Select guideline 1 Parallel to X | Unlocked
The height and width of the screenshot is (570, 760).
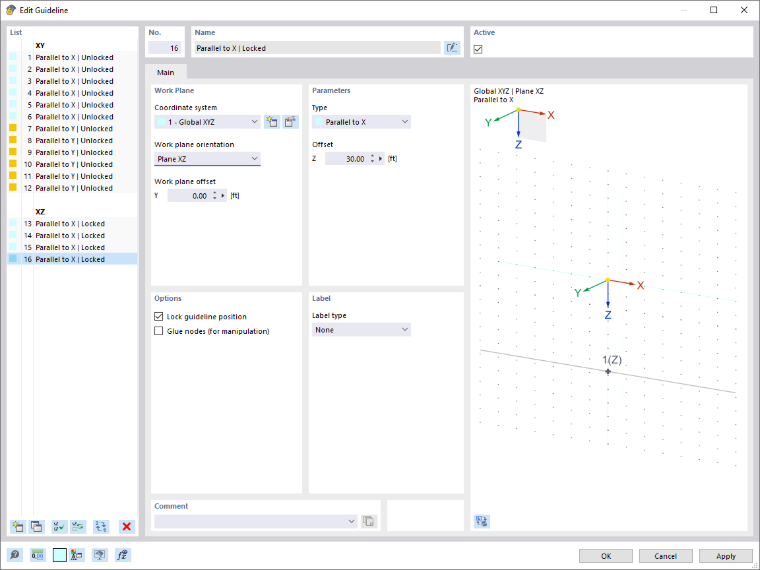click(72, 57)
